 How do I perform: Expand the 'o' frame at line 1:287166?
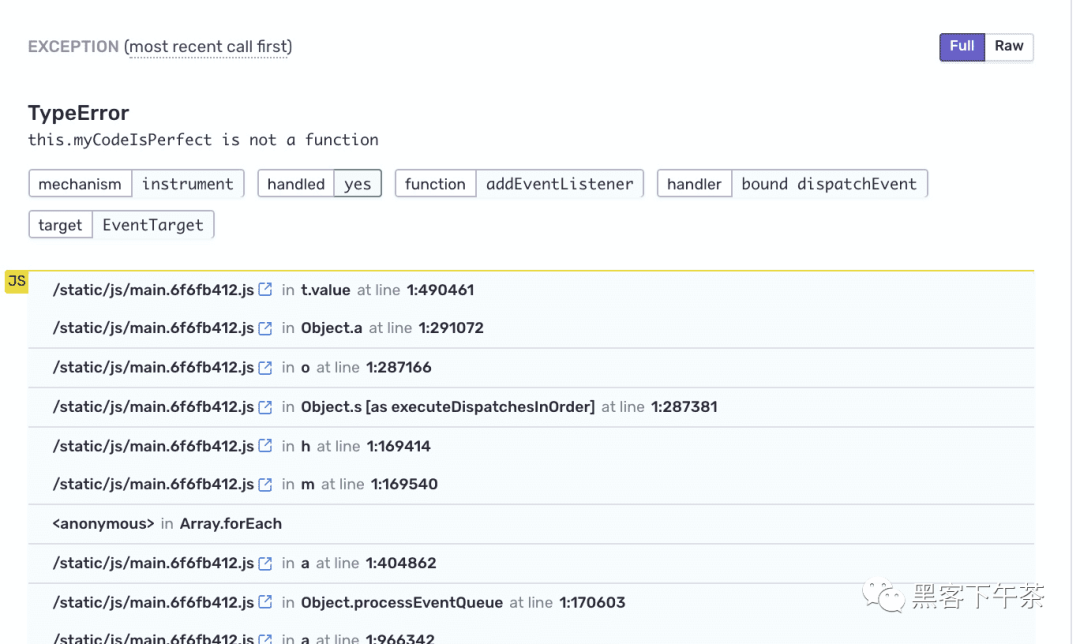(x=531, y=368)
